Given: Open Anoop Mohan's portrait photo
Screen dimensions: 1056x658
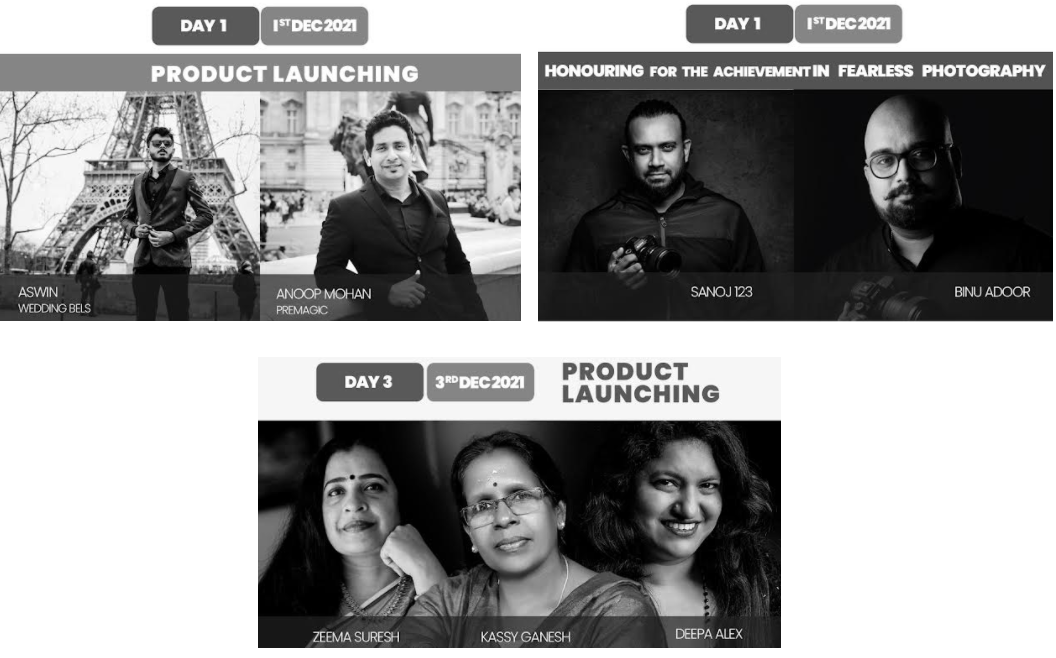Looking at the screenshot, I should [391, 205].
